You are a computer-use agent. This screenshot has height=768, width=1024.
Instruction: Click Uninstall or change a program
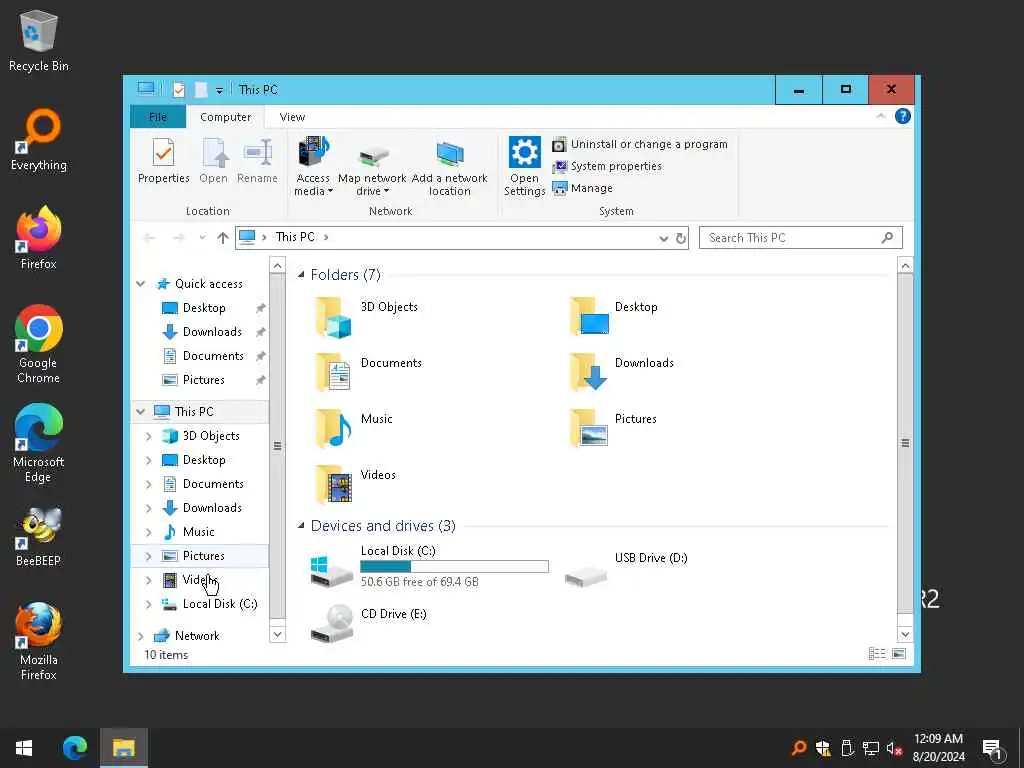(639, 144)
